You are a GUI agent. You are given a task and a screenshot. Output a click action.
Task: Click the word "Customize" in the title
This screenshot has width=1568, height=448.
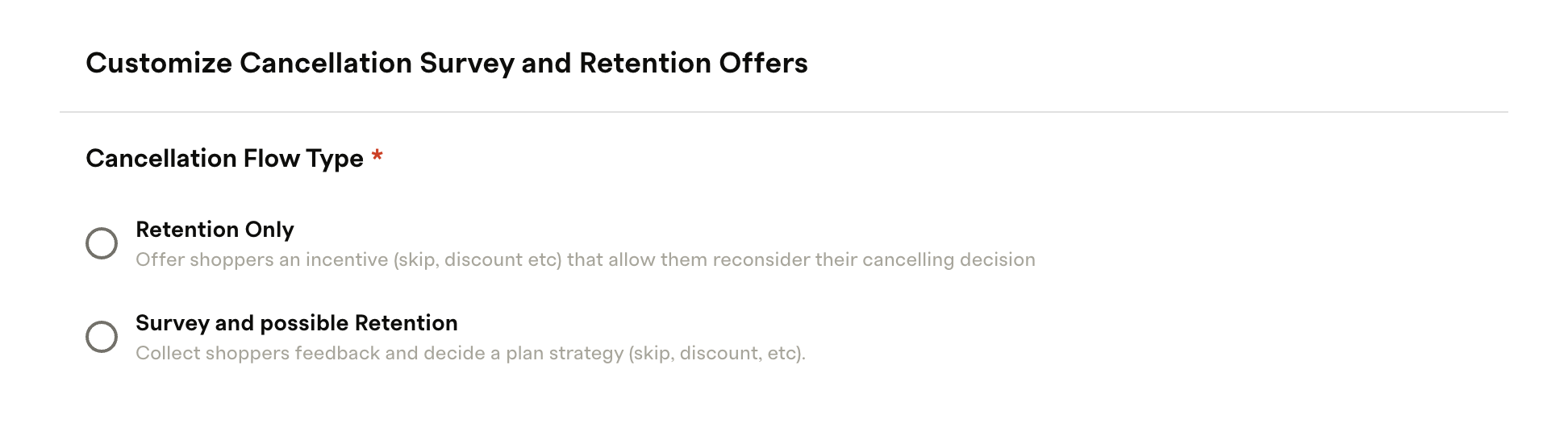coord(159,64)
